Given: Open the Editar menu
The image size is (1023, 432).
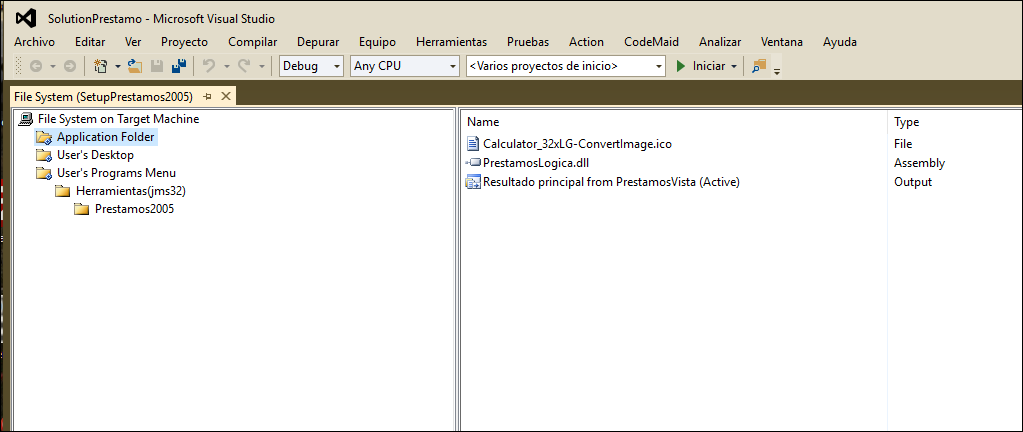Looking at the screenshot, I should (90, 42).
